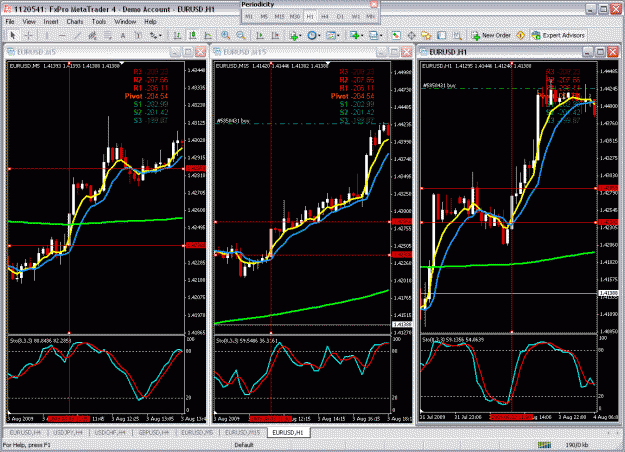Switch chart to line chart type
625x452 pixels.
208,35
